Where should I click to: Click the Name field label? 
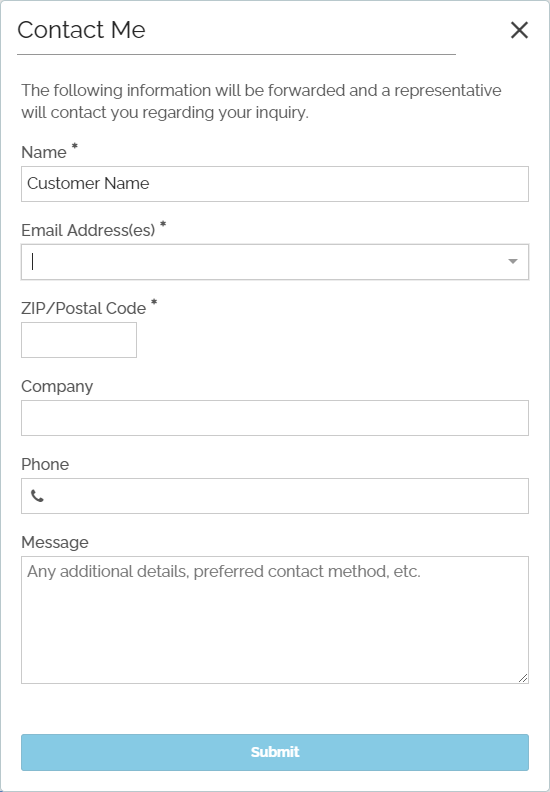click(44, 153)
